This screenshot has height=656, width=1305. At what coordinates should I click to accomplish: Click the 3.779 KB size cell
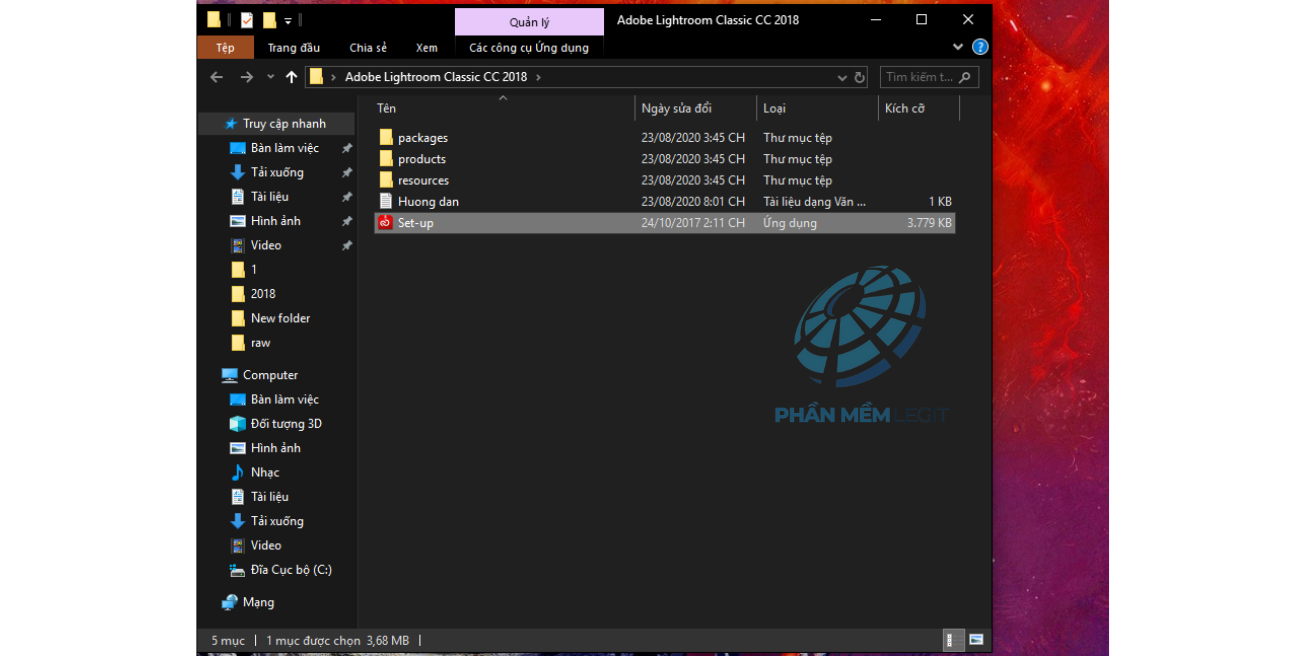pos(929,223)
